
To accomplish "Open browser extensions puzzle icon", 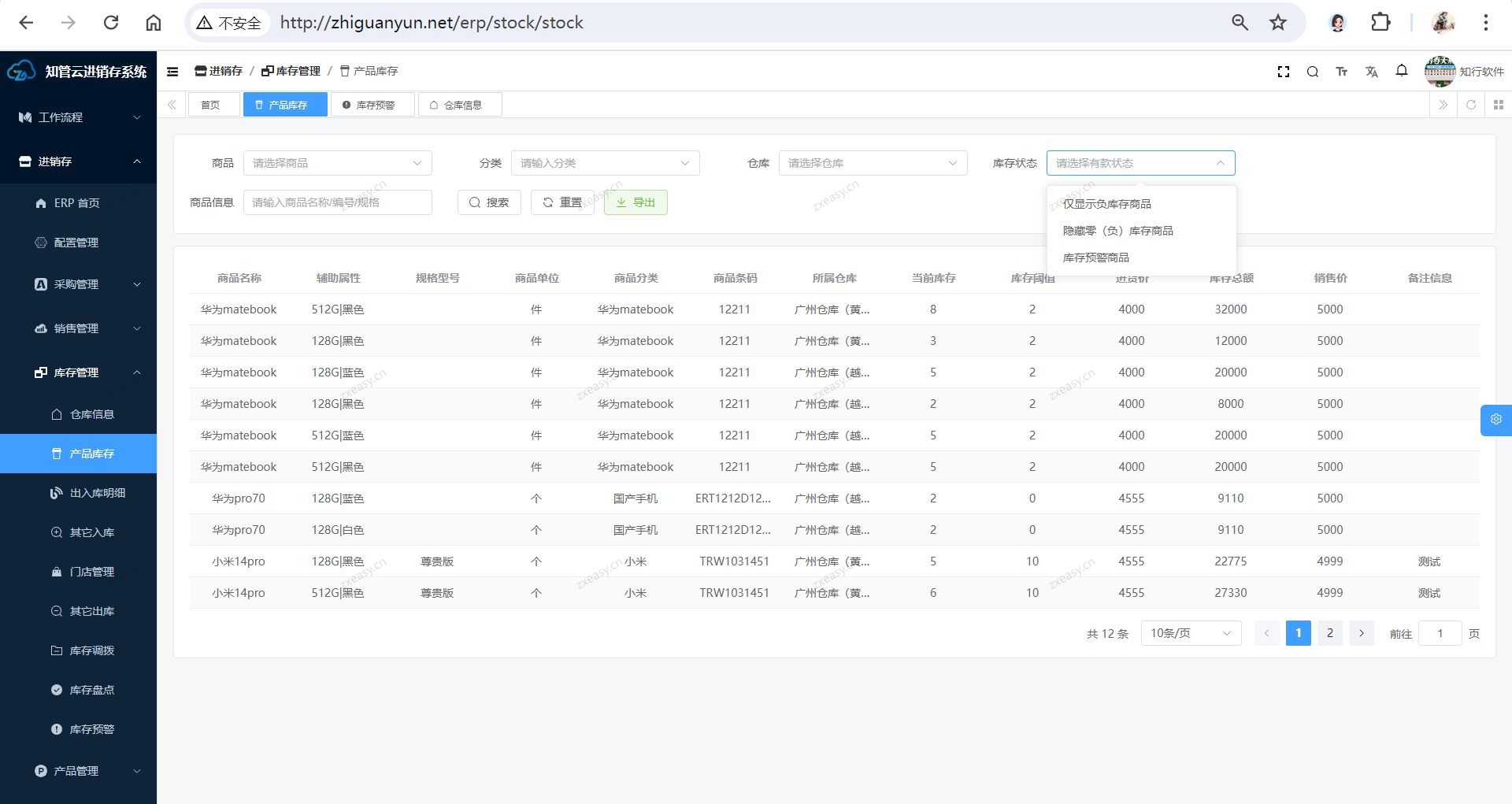I will coord(1380,23).
